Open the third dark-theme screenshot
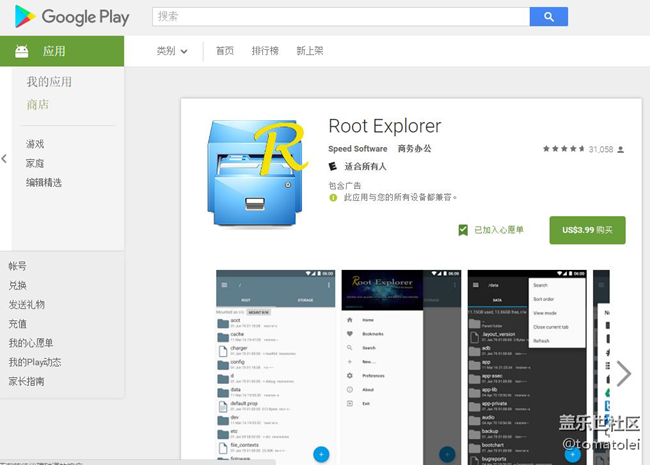Screen dimensions: 650x465 527,367
